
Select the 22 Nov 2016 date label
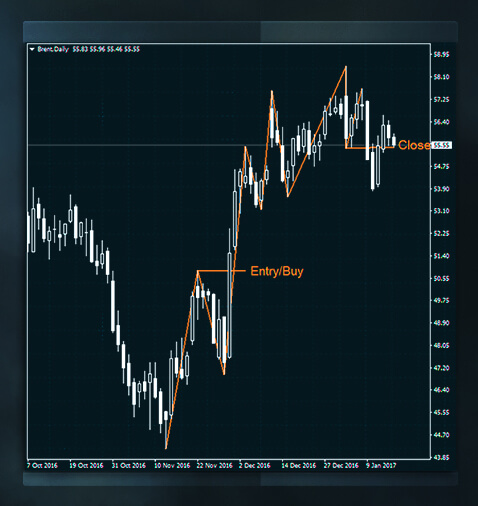click(214, 465)
